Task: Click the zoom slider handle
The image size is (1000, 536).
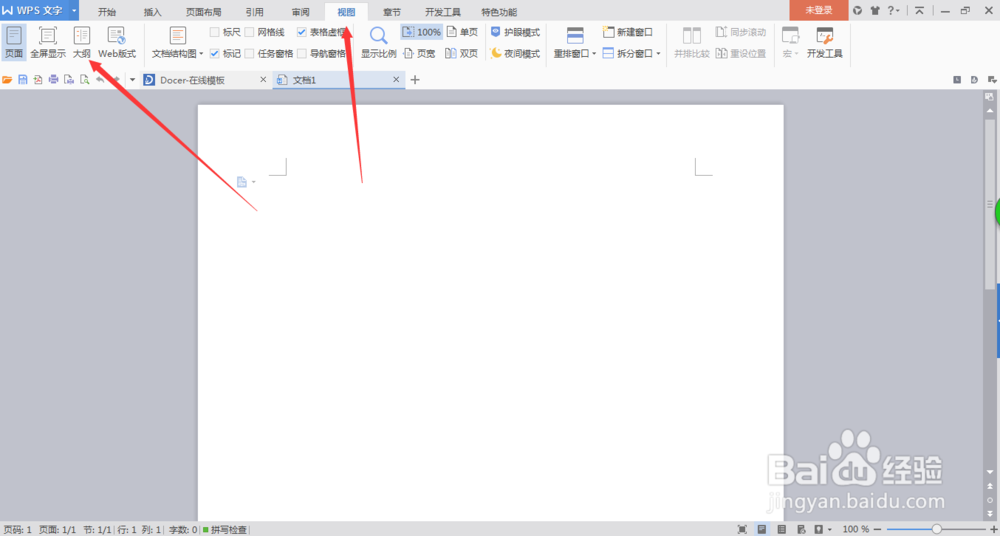Action: [936, 530]
